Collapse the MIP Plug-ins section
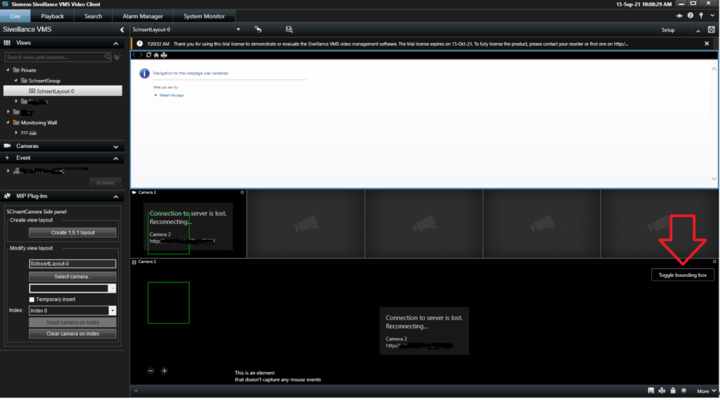 [116, 195]
